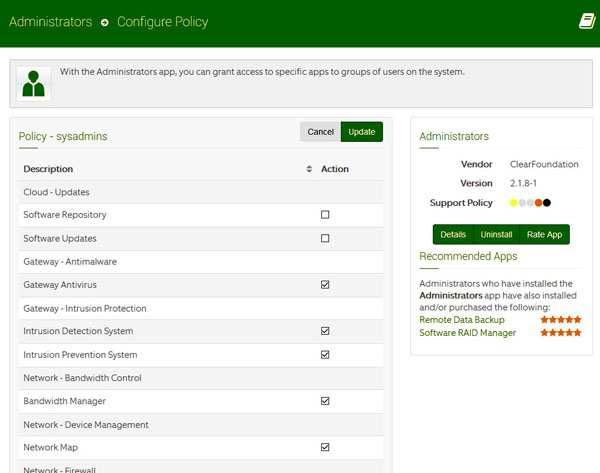Click the five-star rating for Software RAID Manager

(561, 333)
